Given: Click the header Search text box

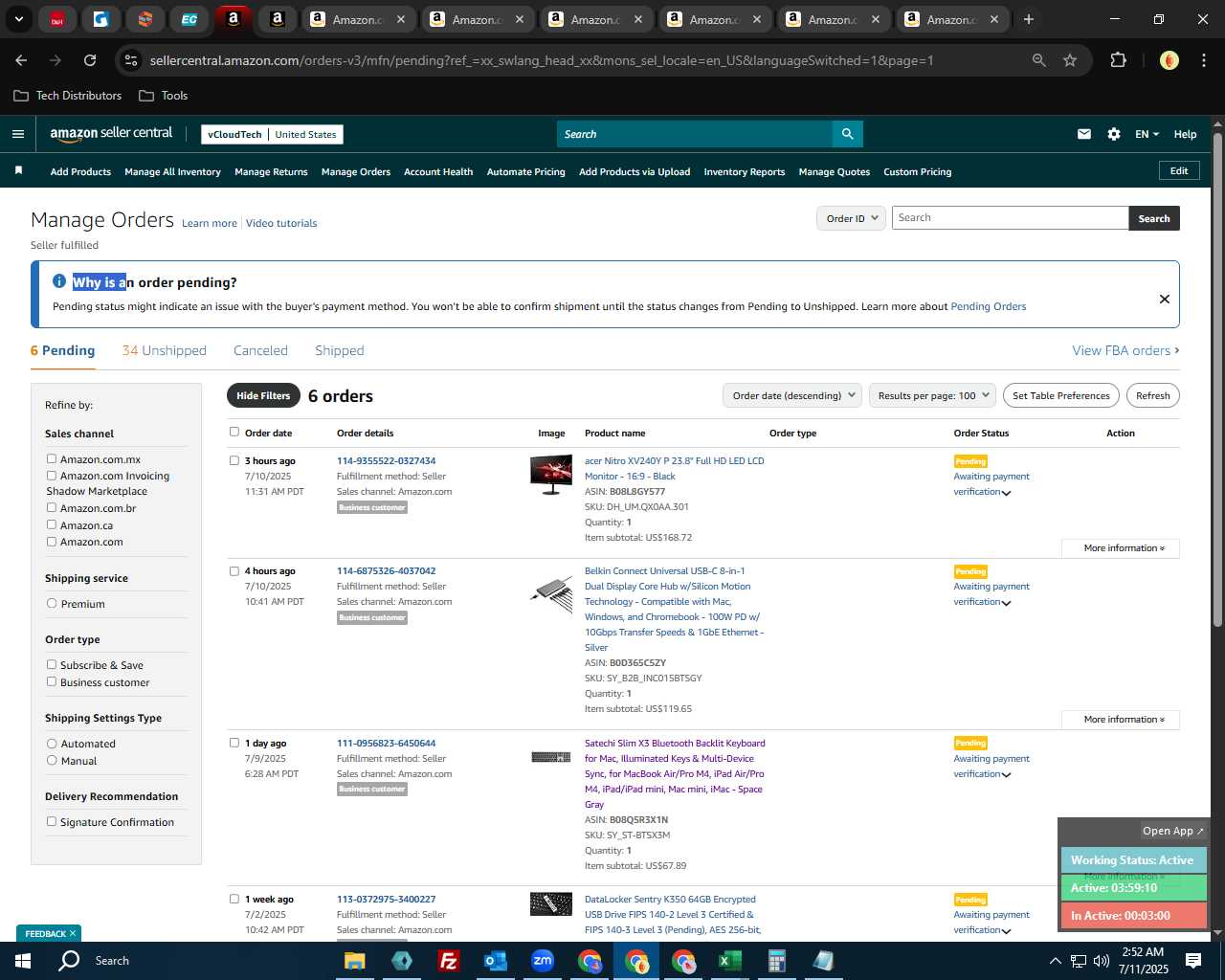Looking at the screenshot, I should 695,134.
